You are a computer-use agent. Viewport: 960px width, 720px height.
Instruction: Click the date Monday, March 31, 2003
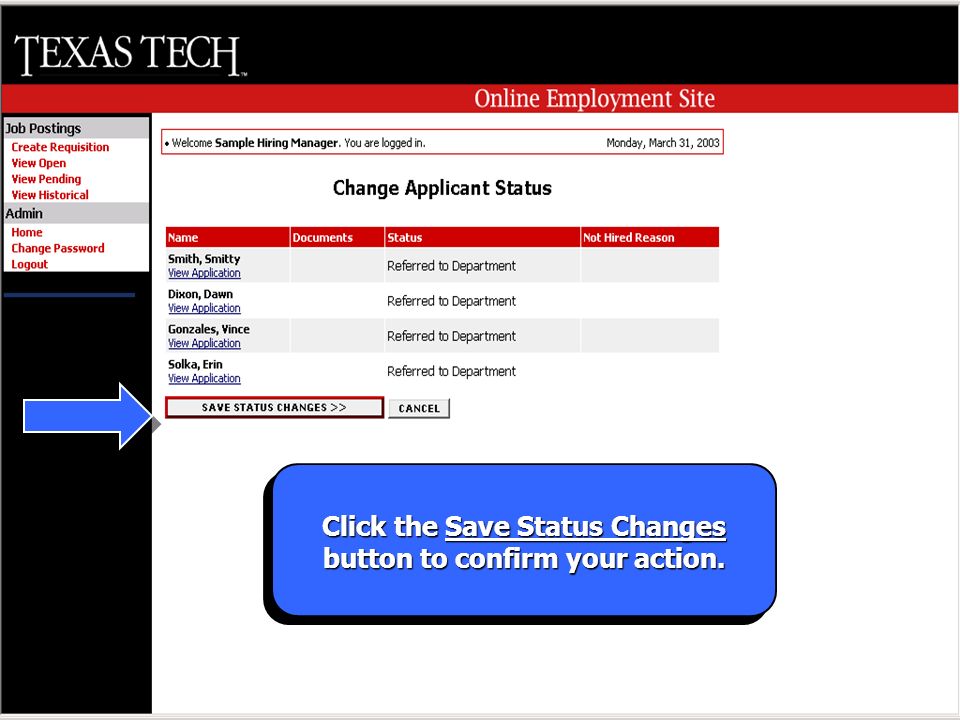click(x=662, y=143)
